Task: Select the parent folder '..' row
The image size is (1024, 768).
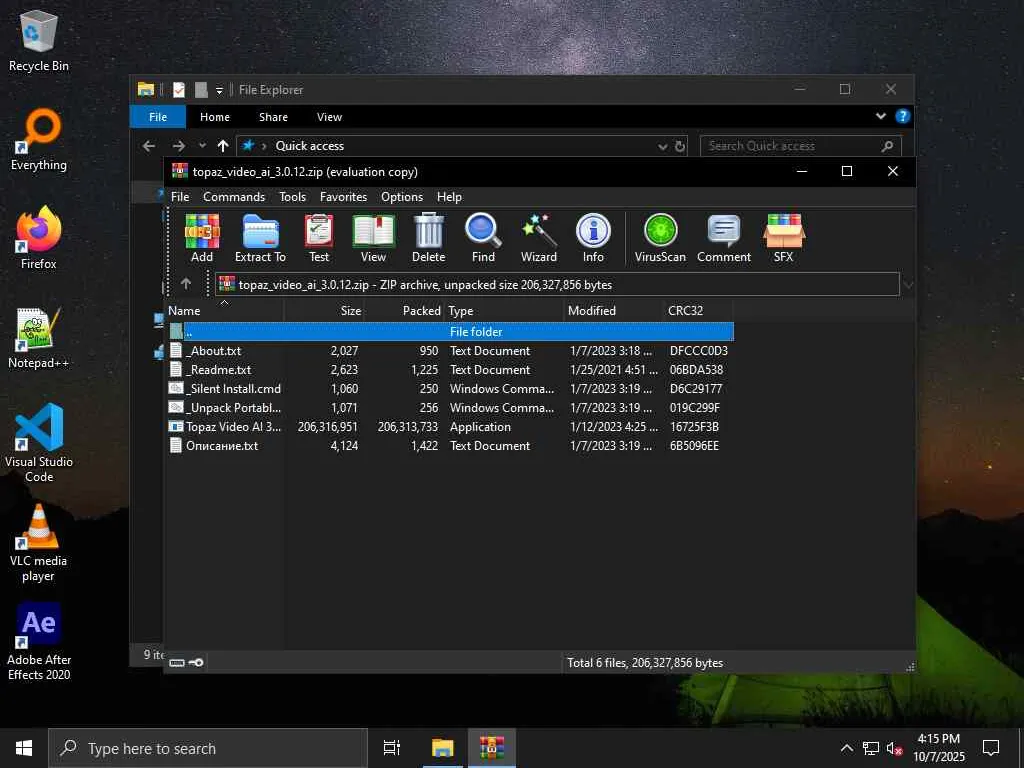Action: (x=451, y=332)
